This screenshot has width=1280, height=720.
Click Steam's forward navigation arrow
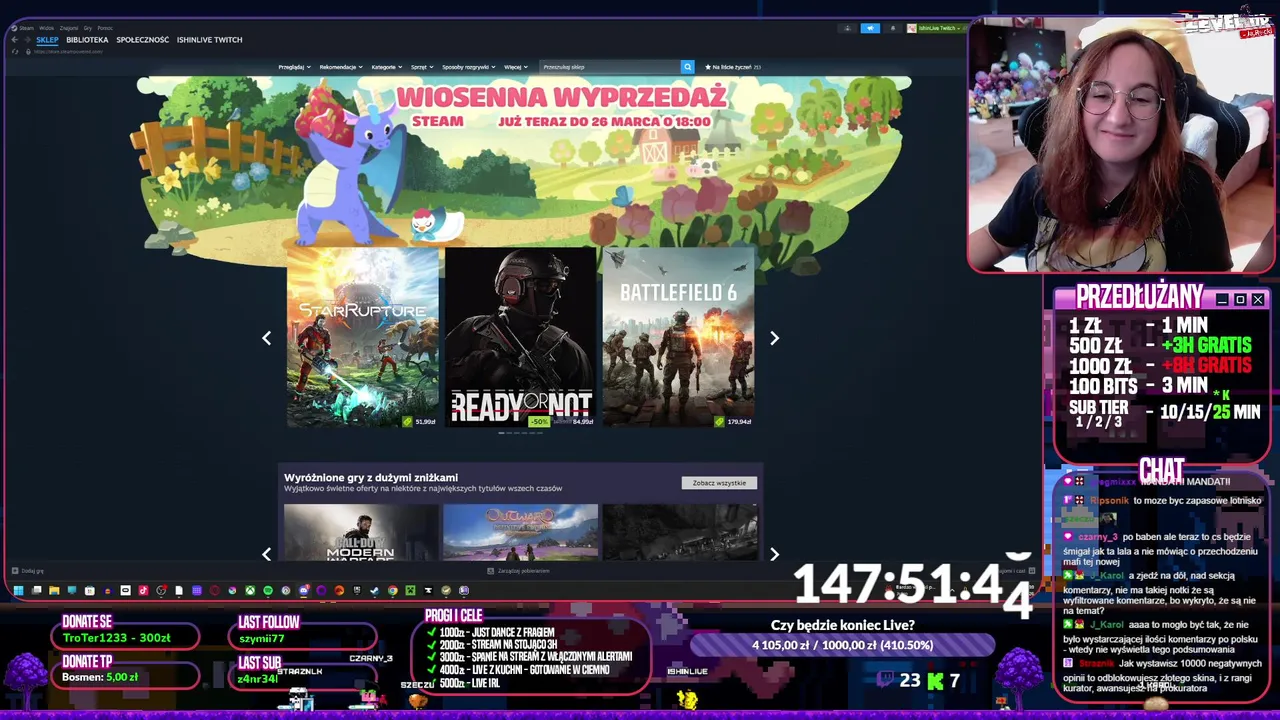point(27,40)
